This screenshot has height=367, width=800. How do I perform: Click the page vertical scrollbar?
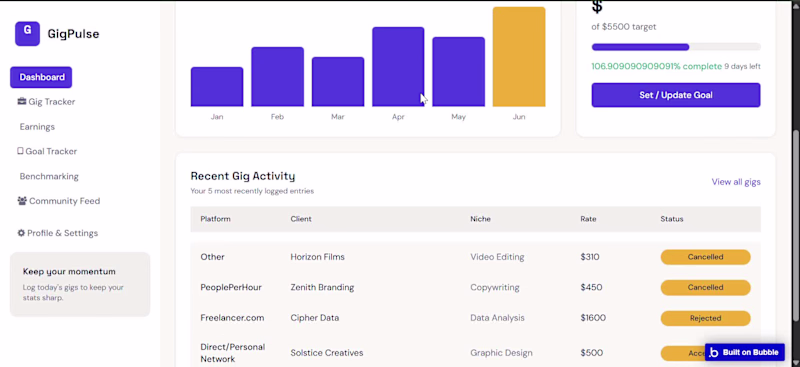click(795, 225)
